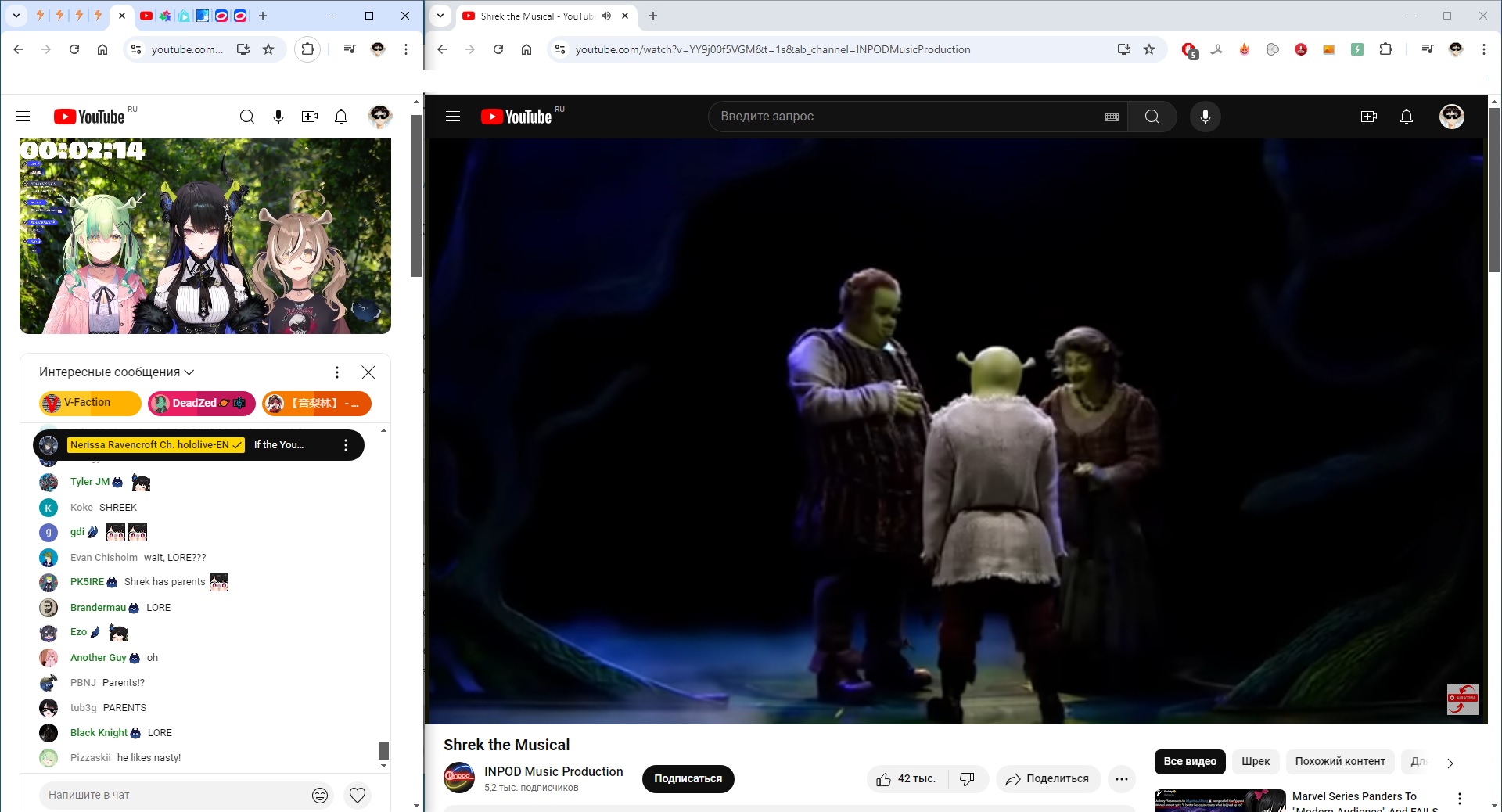Image resolution: width=1502 pixels, height=812 pixels.
Task: Open Chrome menu in right browser window
Action: pos(1484,49)
